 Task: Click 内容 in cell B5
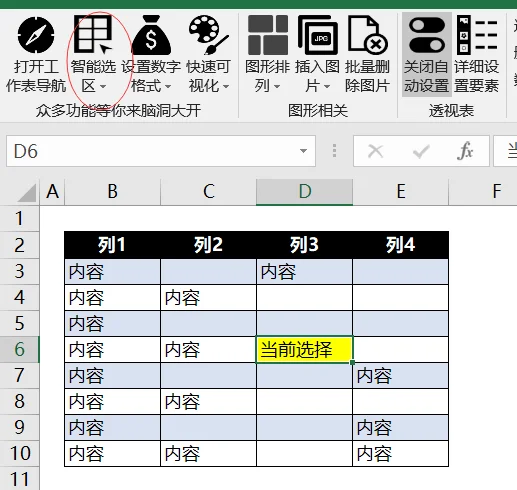[x=86, y=324]
